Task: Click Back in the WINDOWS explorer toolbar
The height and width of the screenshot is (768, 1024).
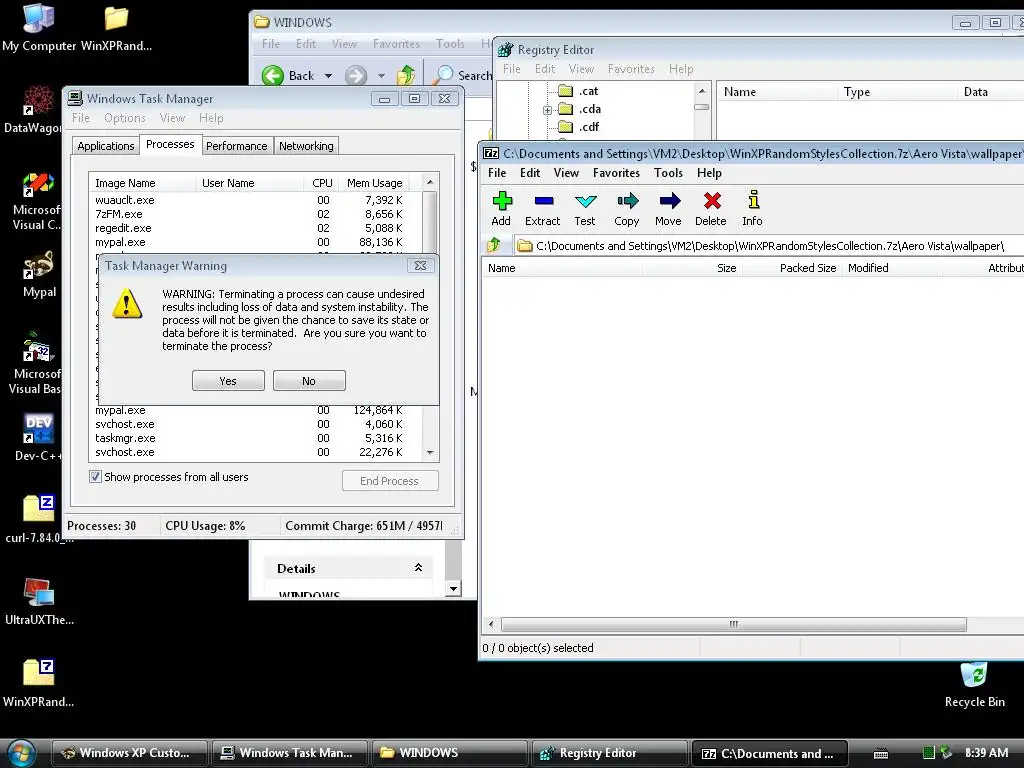Action: (289, 76)
